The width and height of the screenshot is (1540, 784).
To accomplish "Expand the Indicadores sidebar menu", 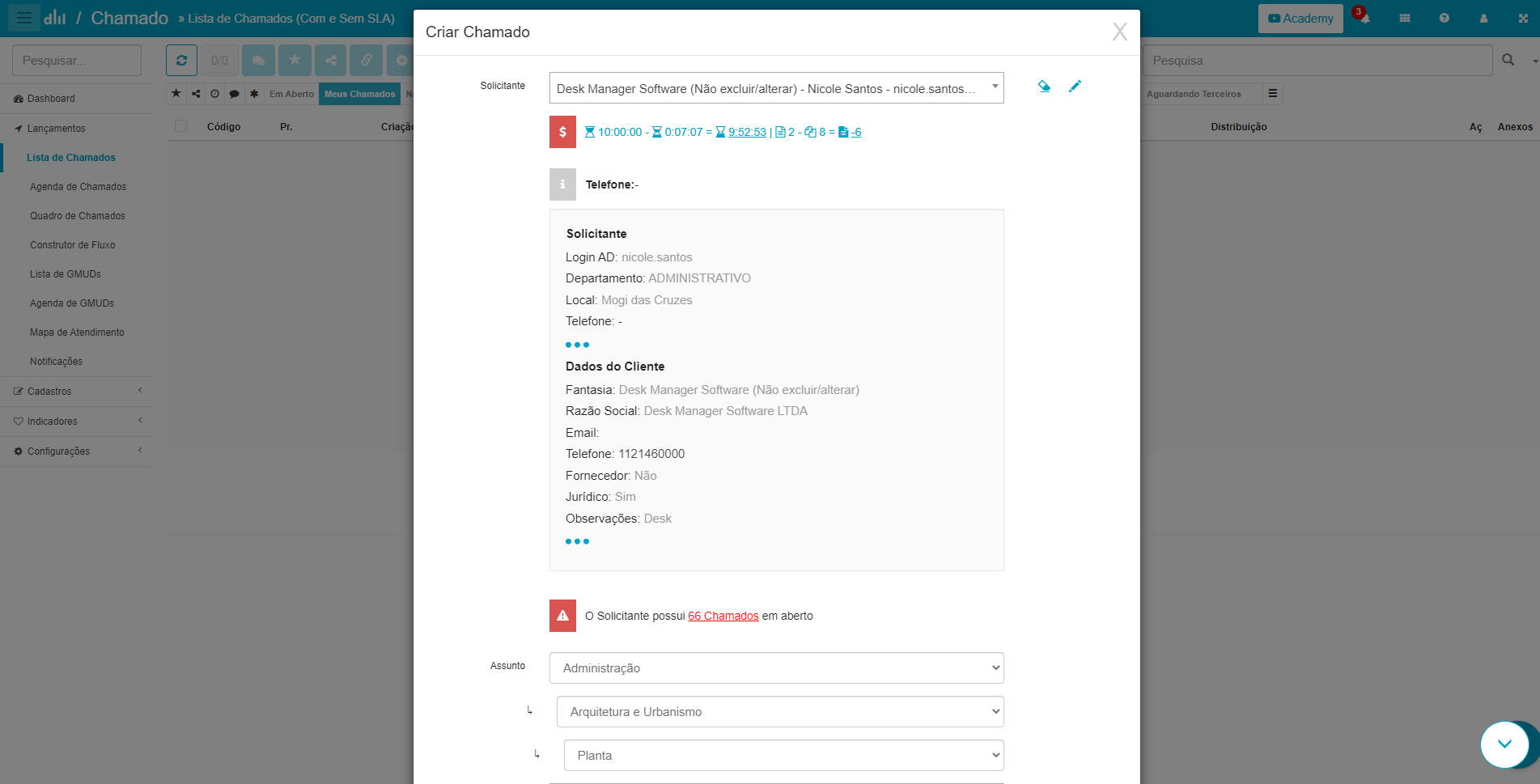I will coord(77,422).
